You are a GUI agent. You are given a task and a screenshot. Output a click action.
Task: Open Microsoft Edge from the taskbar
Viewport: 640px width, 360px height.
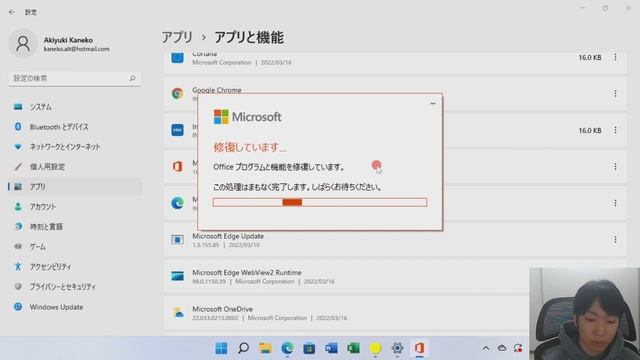click(x=287, y=348)
